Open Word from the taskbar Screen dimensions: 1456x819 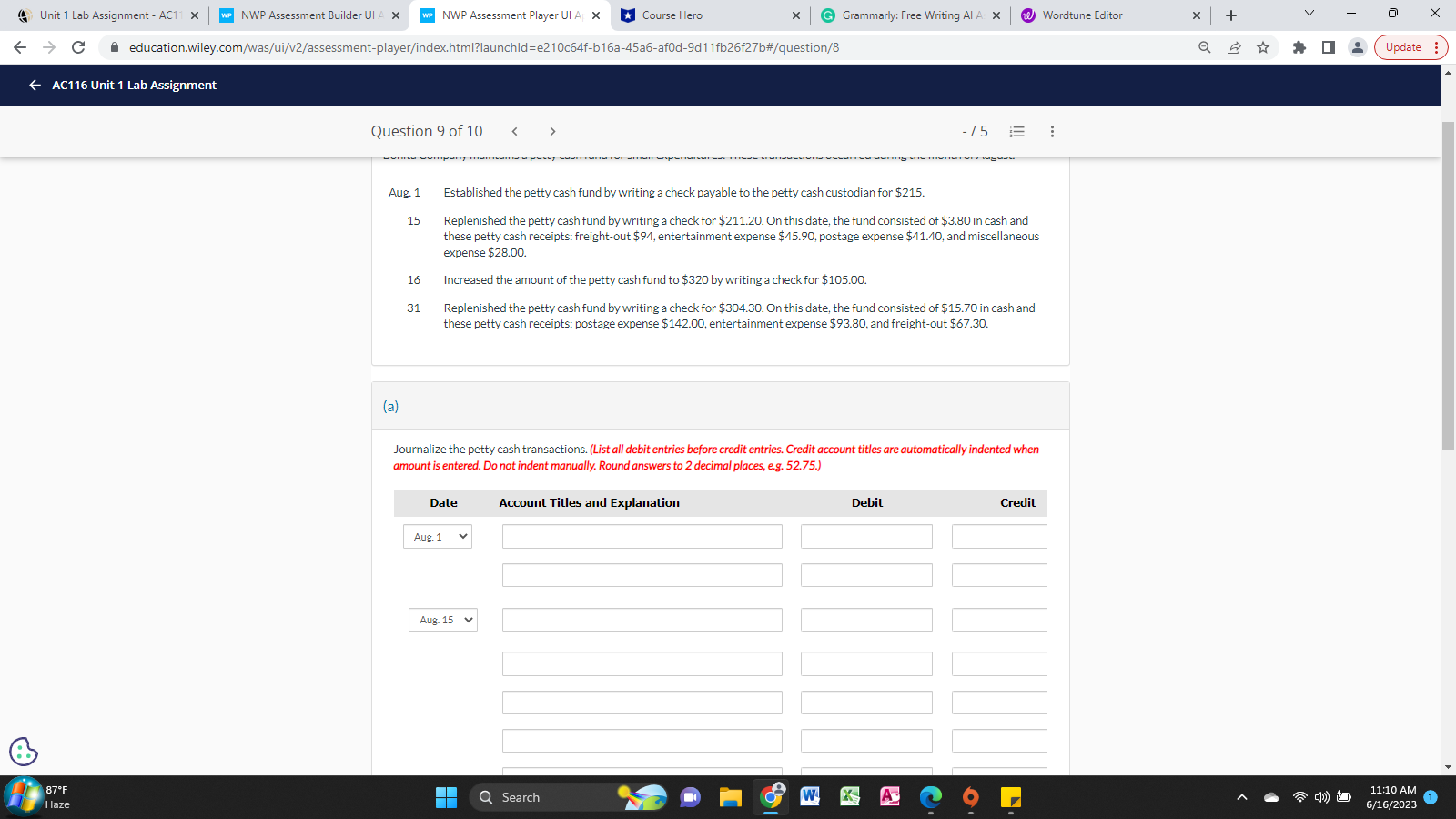(808, 797)
